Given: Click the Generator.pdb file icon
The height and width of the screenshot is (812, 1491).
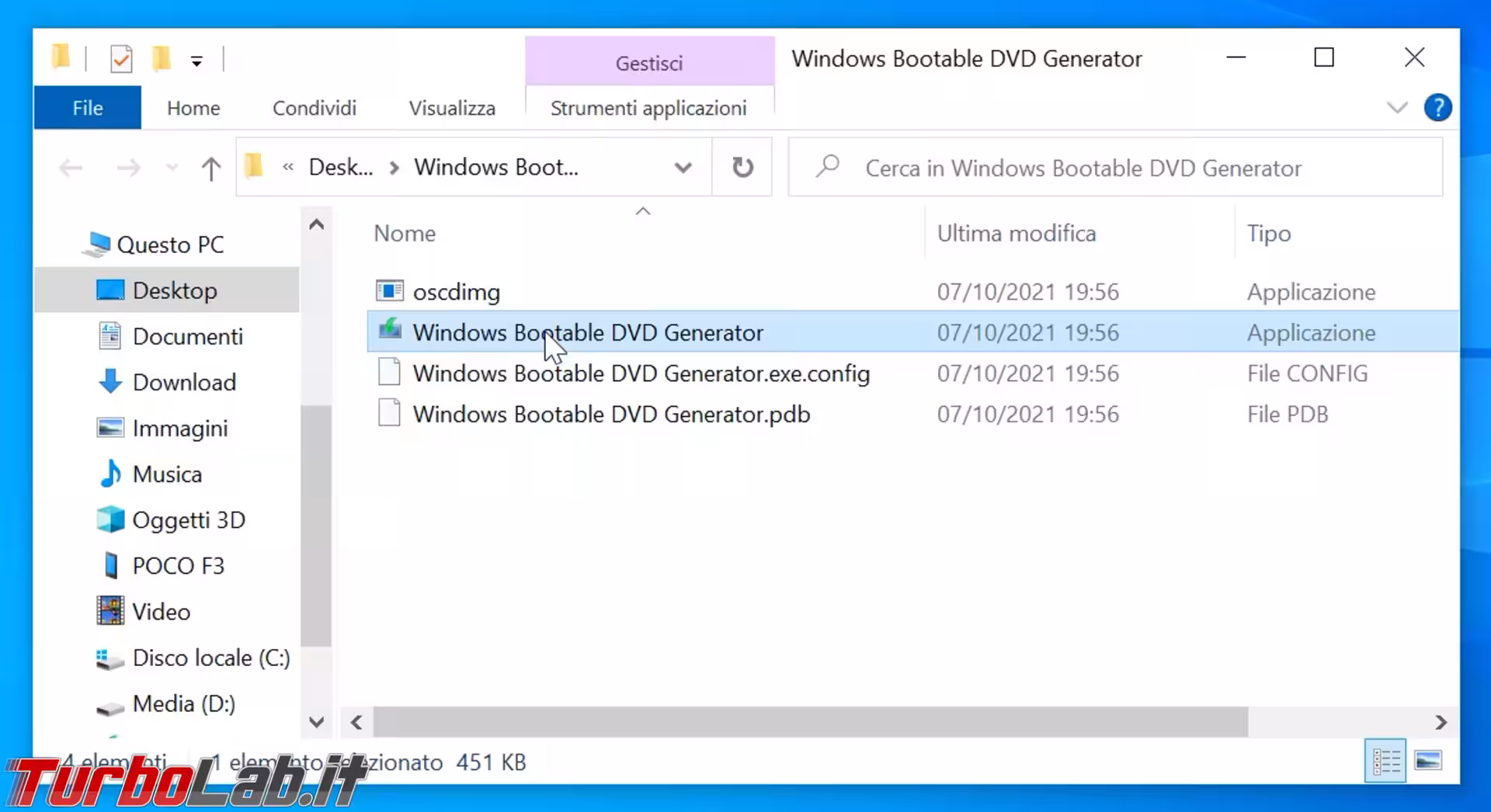Looking at the screenshot, I should [389, 413].
